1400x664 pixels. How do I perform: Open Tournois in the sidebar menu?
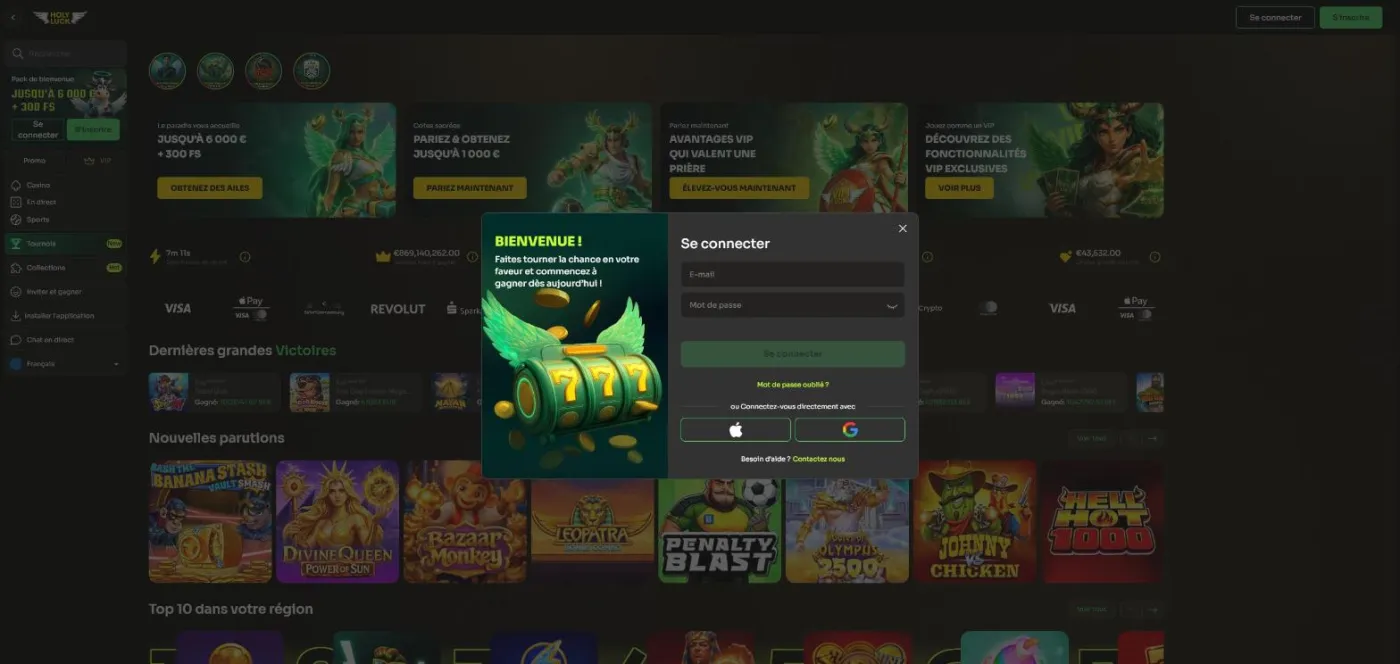pyautogui.click(x=66, y=243)
